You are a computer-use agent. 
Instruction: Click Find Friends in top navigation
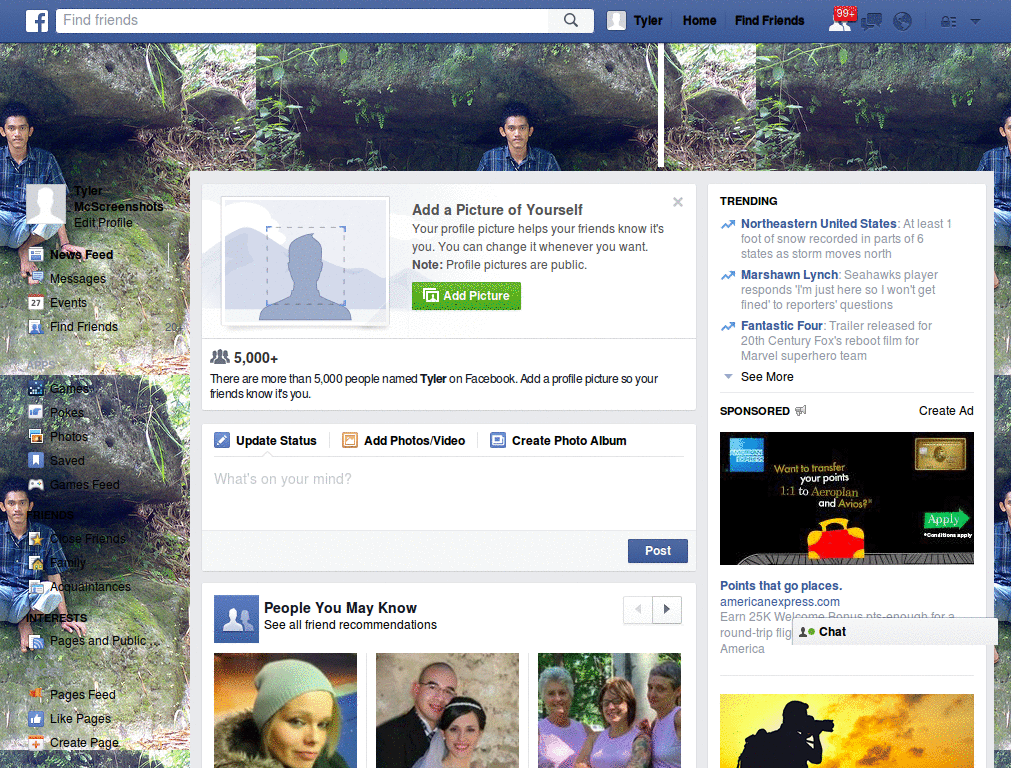tap(769, 21)
